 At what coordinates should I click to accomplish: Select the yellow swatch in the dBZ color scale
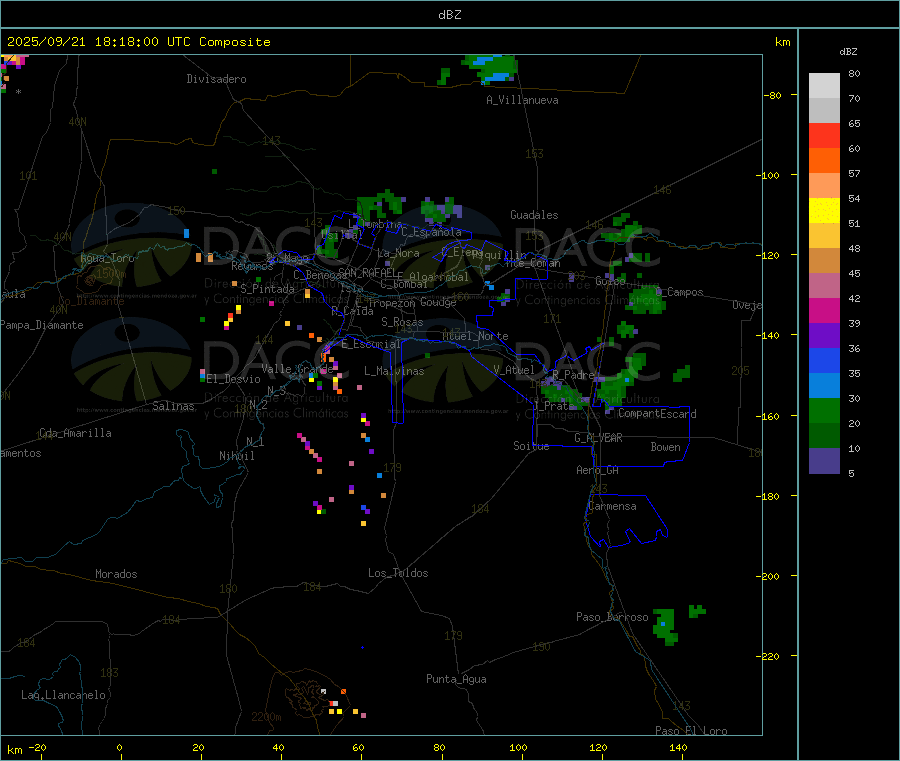(x=824, y=210)
